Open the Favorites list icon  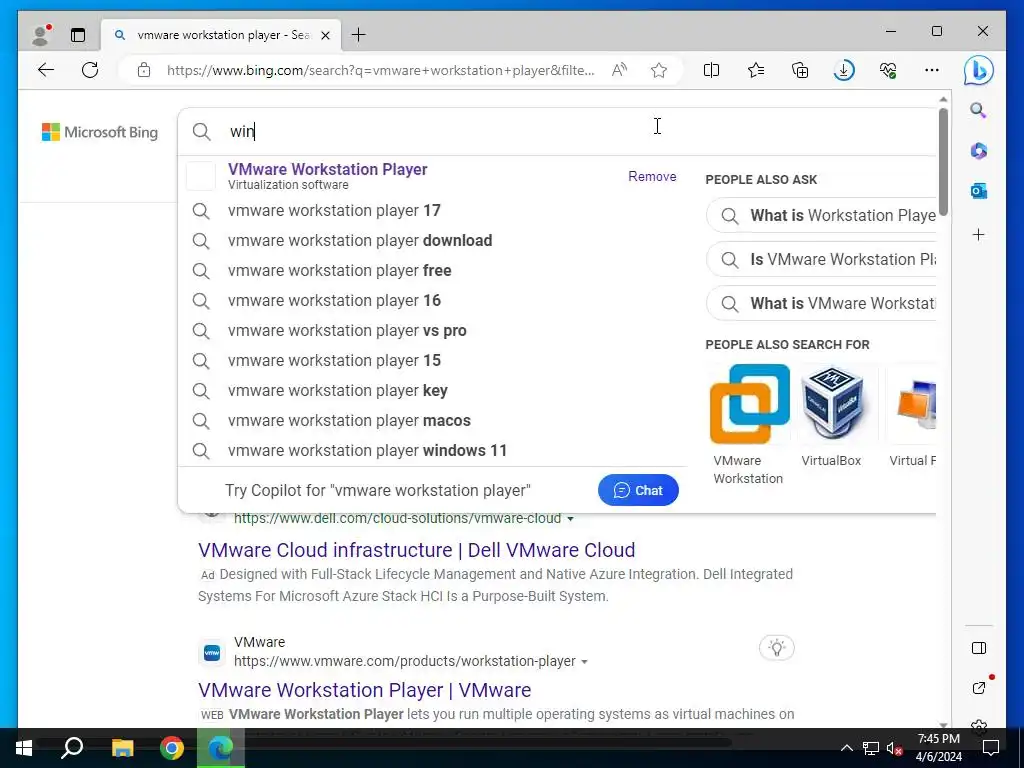click(756, 70)
